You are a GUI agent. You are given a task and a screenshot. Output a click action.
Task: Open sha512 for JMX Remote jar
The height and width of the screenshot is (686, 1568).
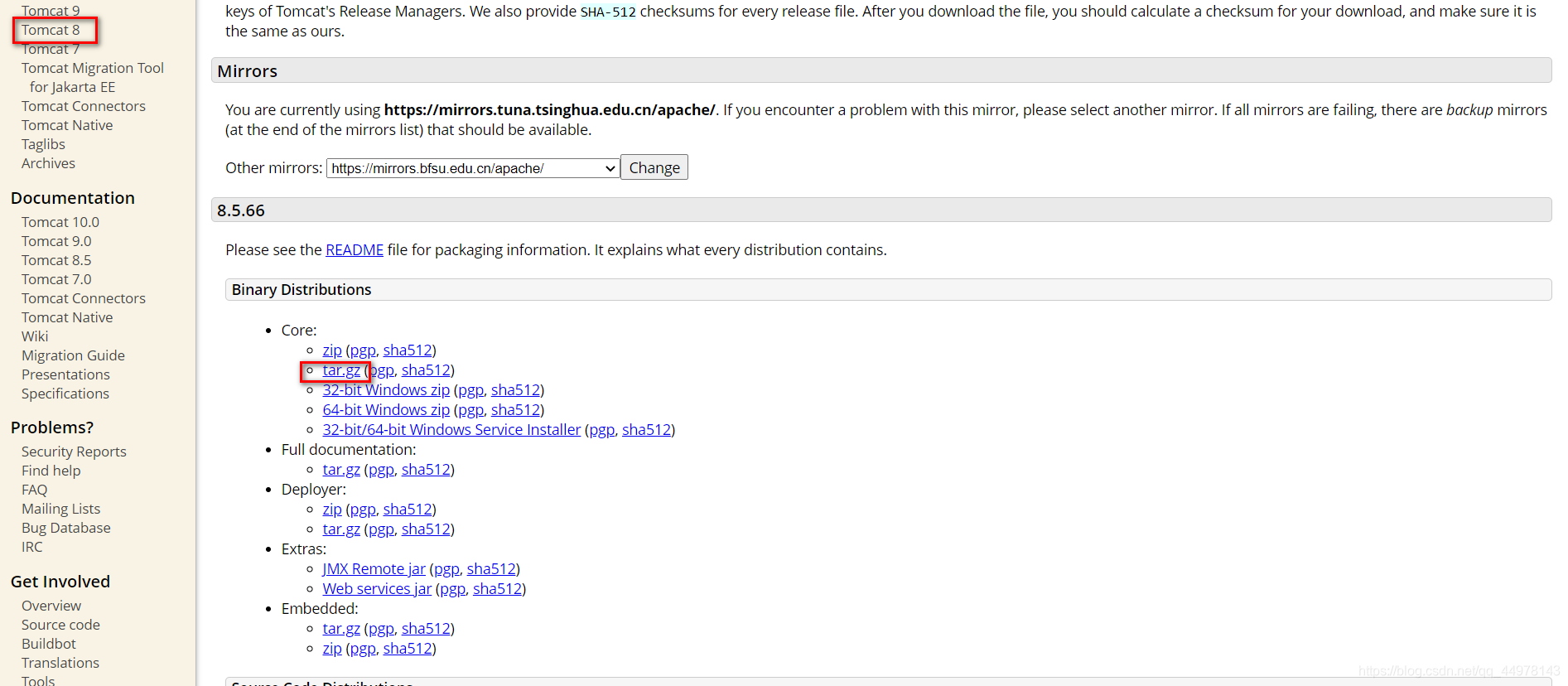coord(492,569)
